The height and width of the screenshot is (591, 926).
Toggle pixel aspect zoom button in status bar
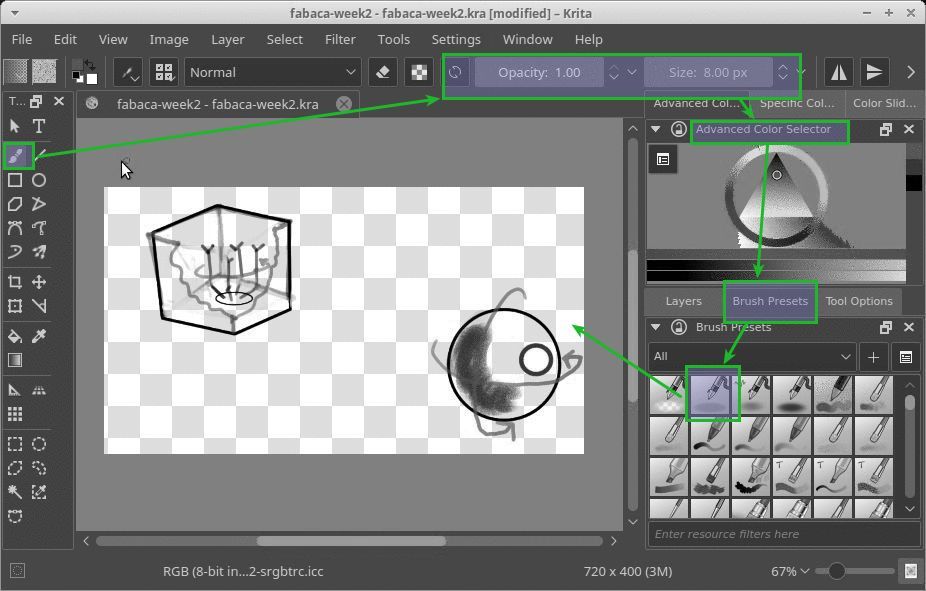pos(910,571)
